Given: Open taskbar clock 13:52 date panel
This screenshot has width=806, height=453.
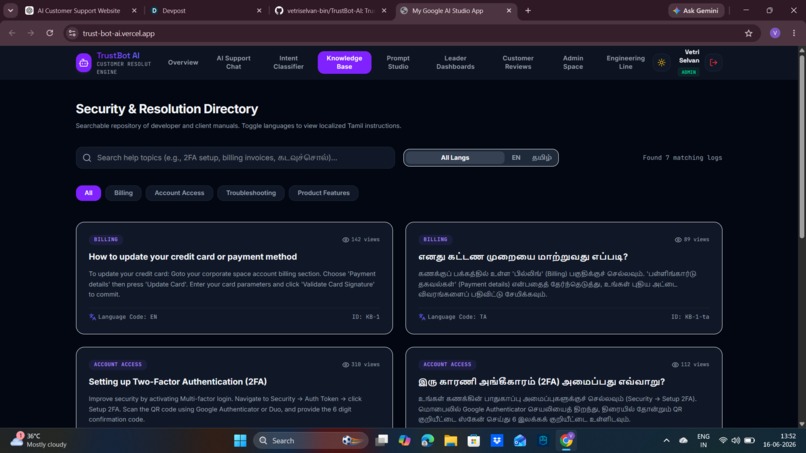Looking at the screenshot, I should click(x=780, y=441).
